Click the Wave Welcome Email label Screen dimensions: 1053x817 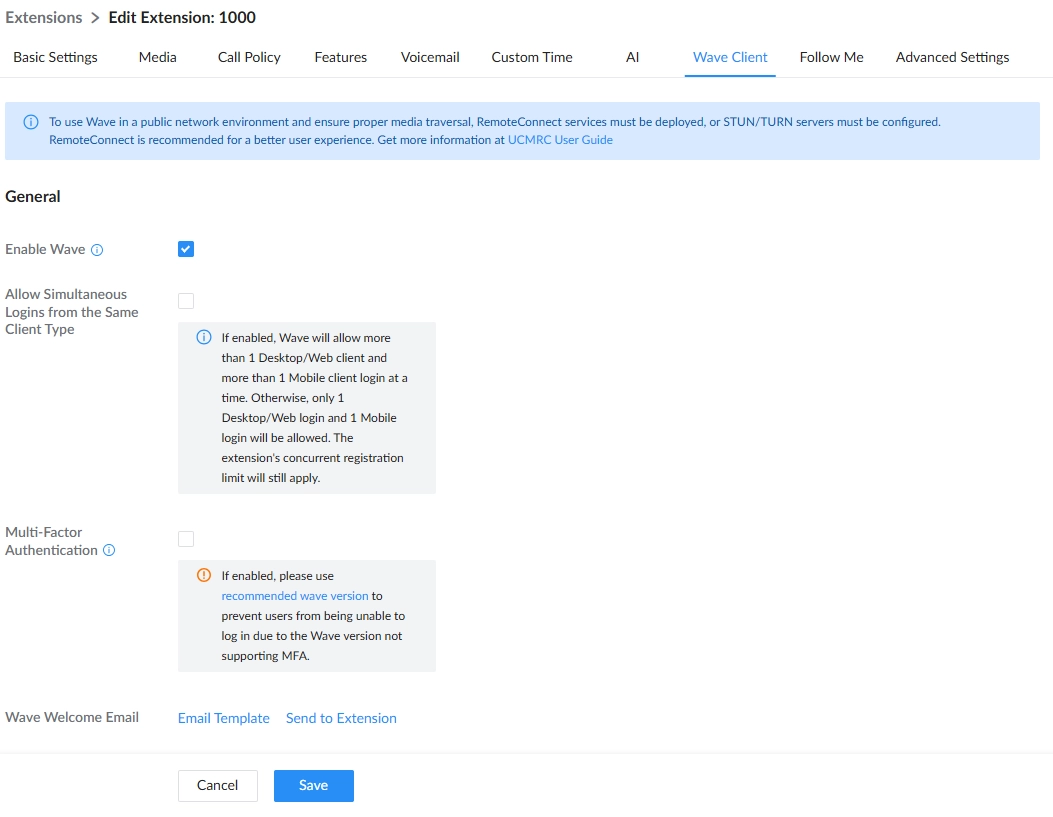point(72,717)
